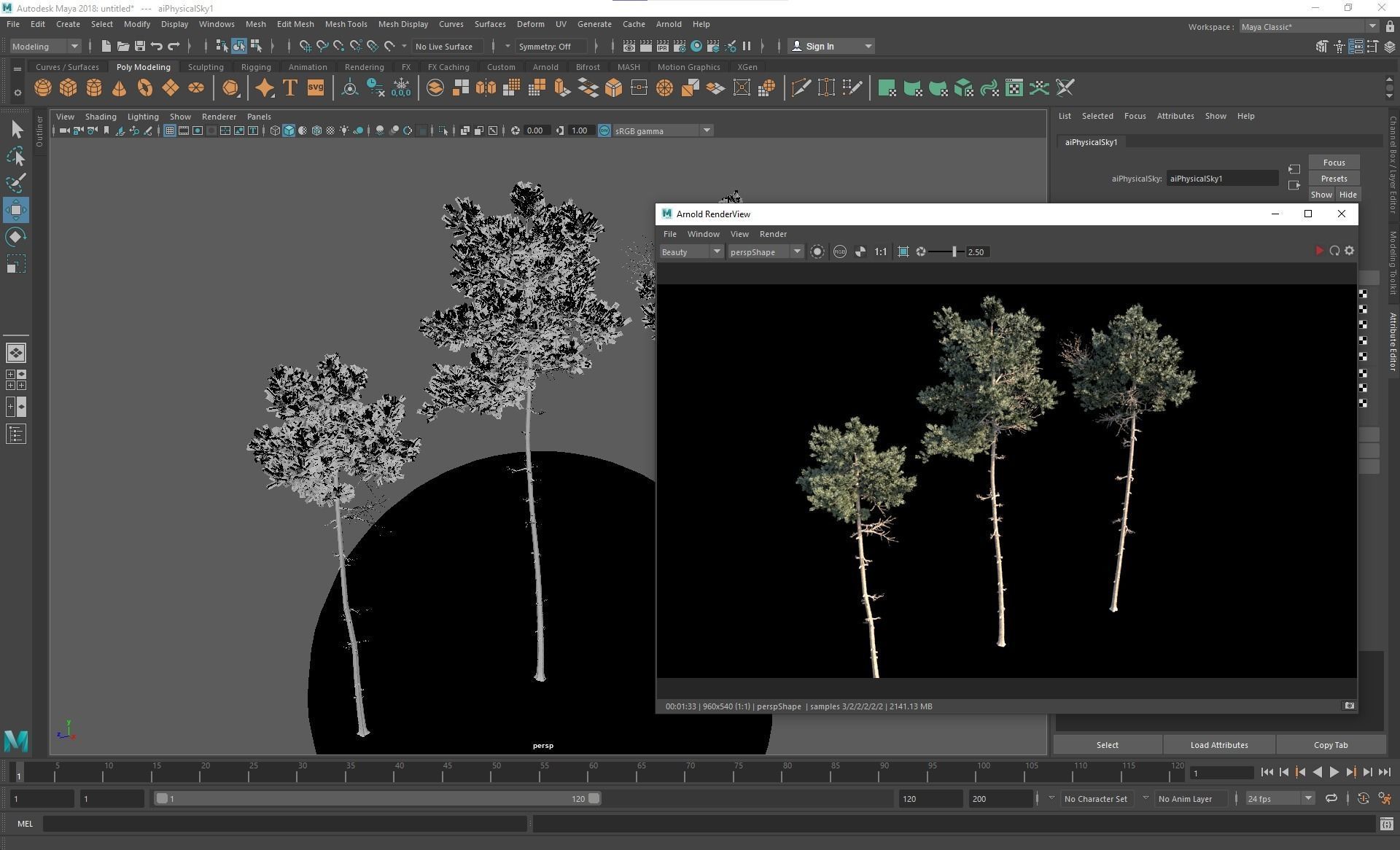The height and width of the screenshot is (850, 1400).
Task: Select the Move tool in the toolbox
Action: [16, 210]
